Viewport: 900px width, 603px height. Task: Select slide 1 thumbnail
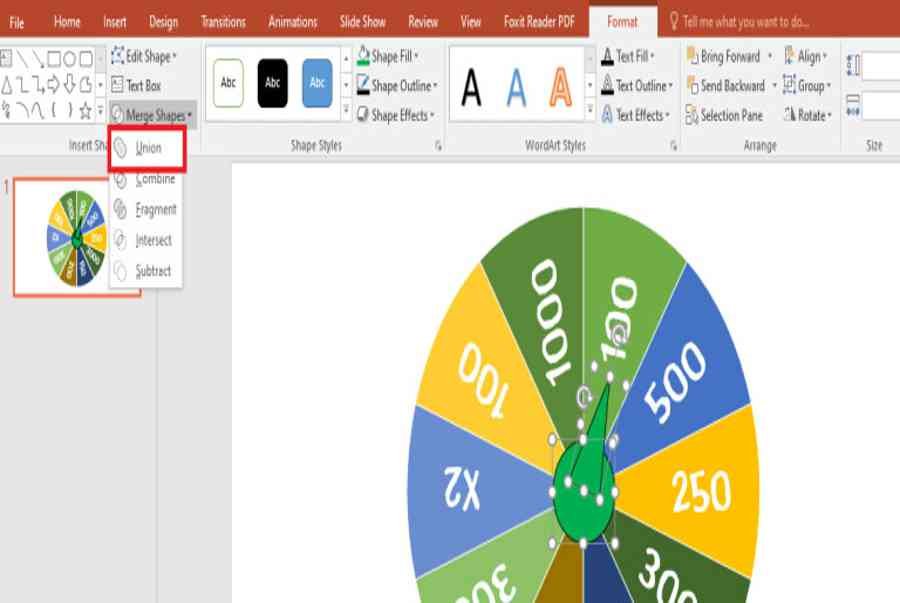[77, 237]
